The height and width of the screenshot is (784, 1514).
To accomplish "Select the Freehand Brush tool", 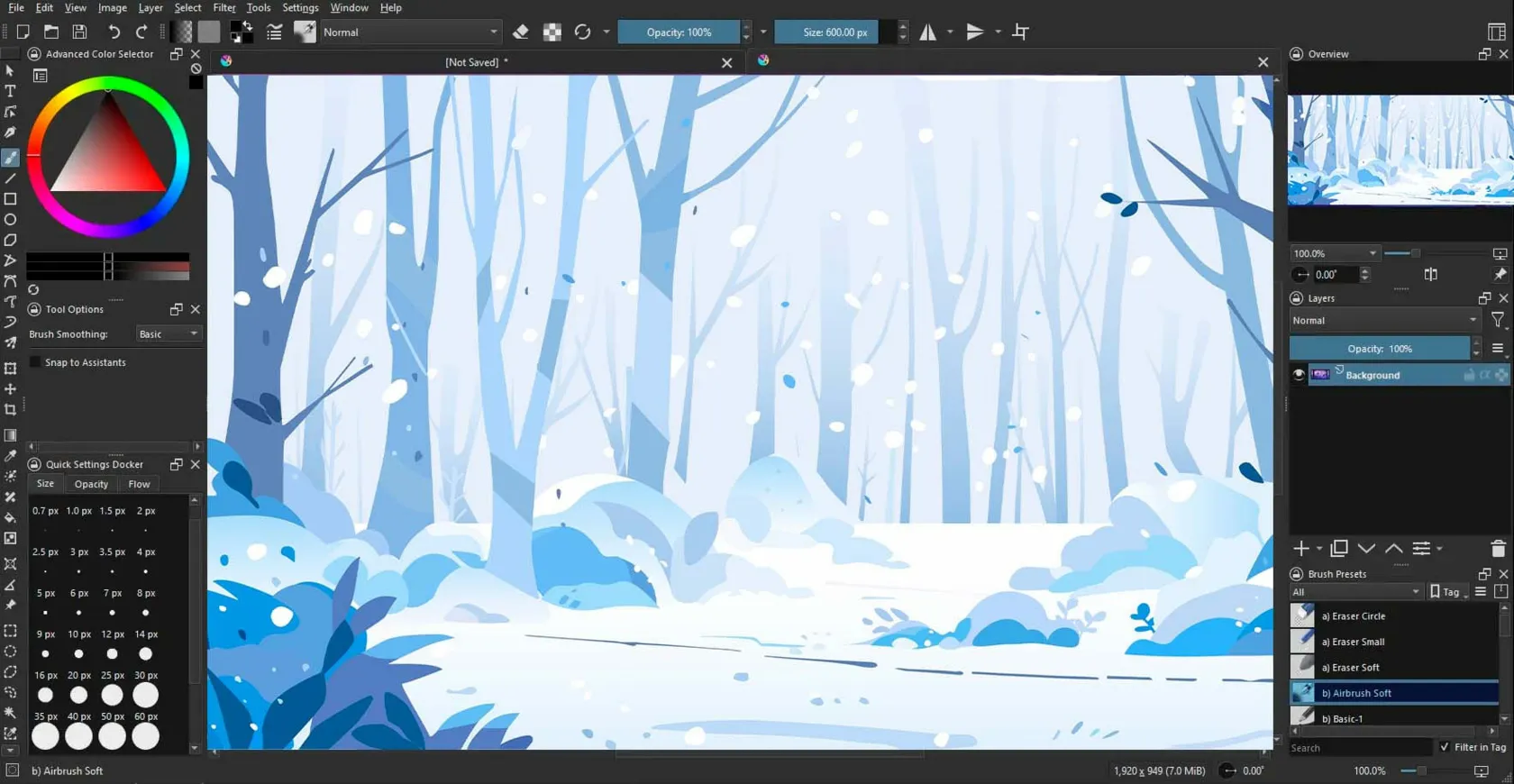I will tap(11, 158).
